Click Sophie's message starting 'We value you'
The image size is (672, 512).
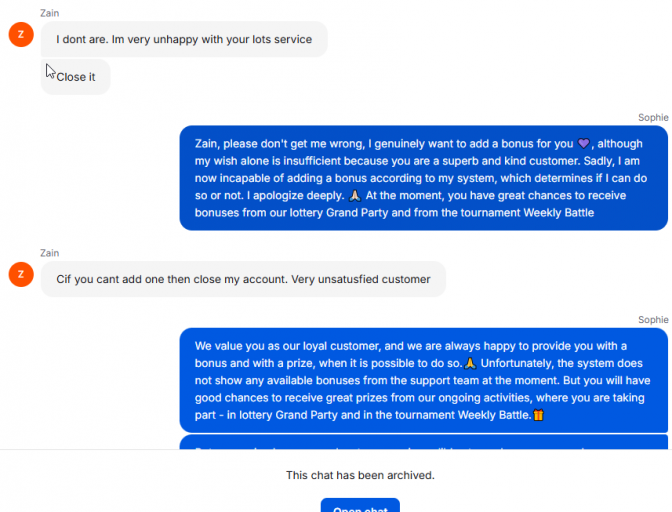pos(423,380)
